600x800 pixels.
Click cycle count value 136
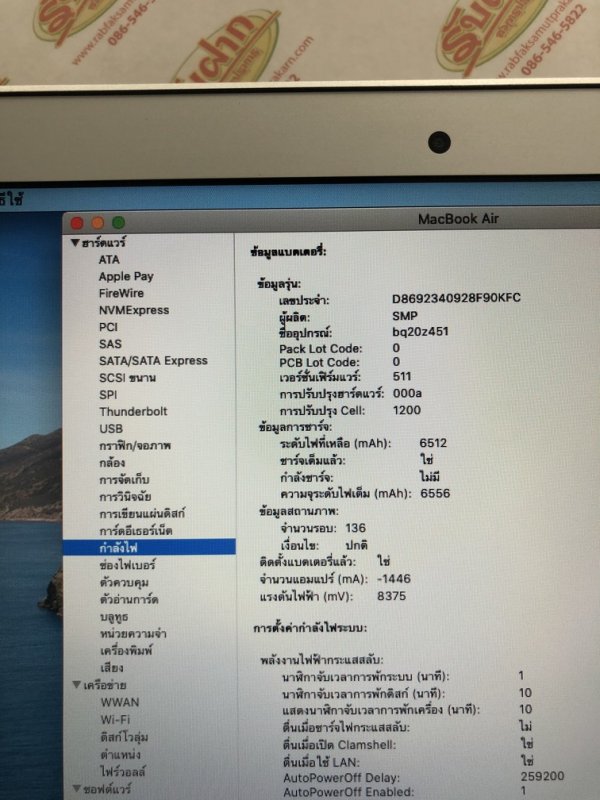click(355, 528)
